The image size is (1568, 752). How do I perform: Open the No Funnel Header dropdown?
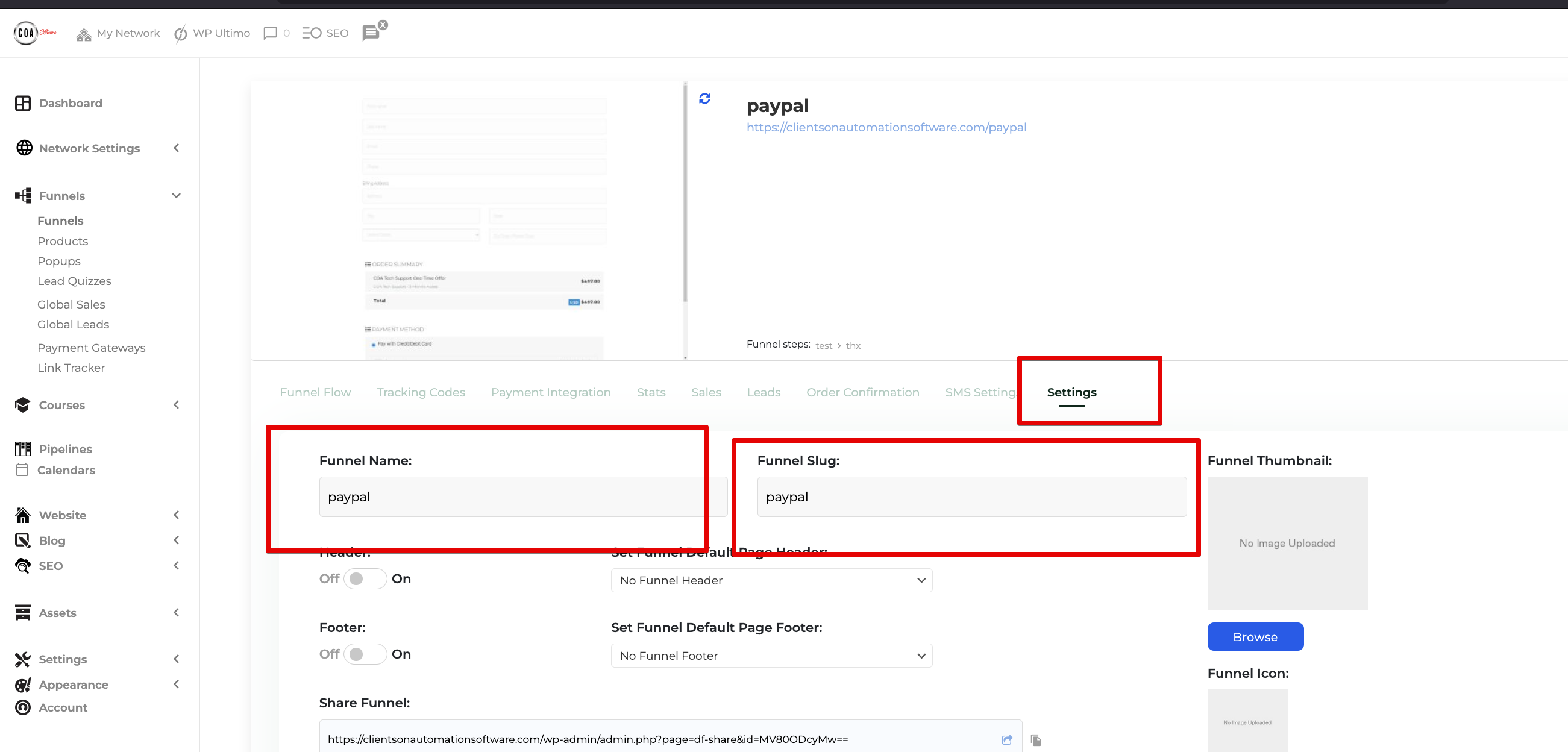coord(771,580)
